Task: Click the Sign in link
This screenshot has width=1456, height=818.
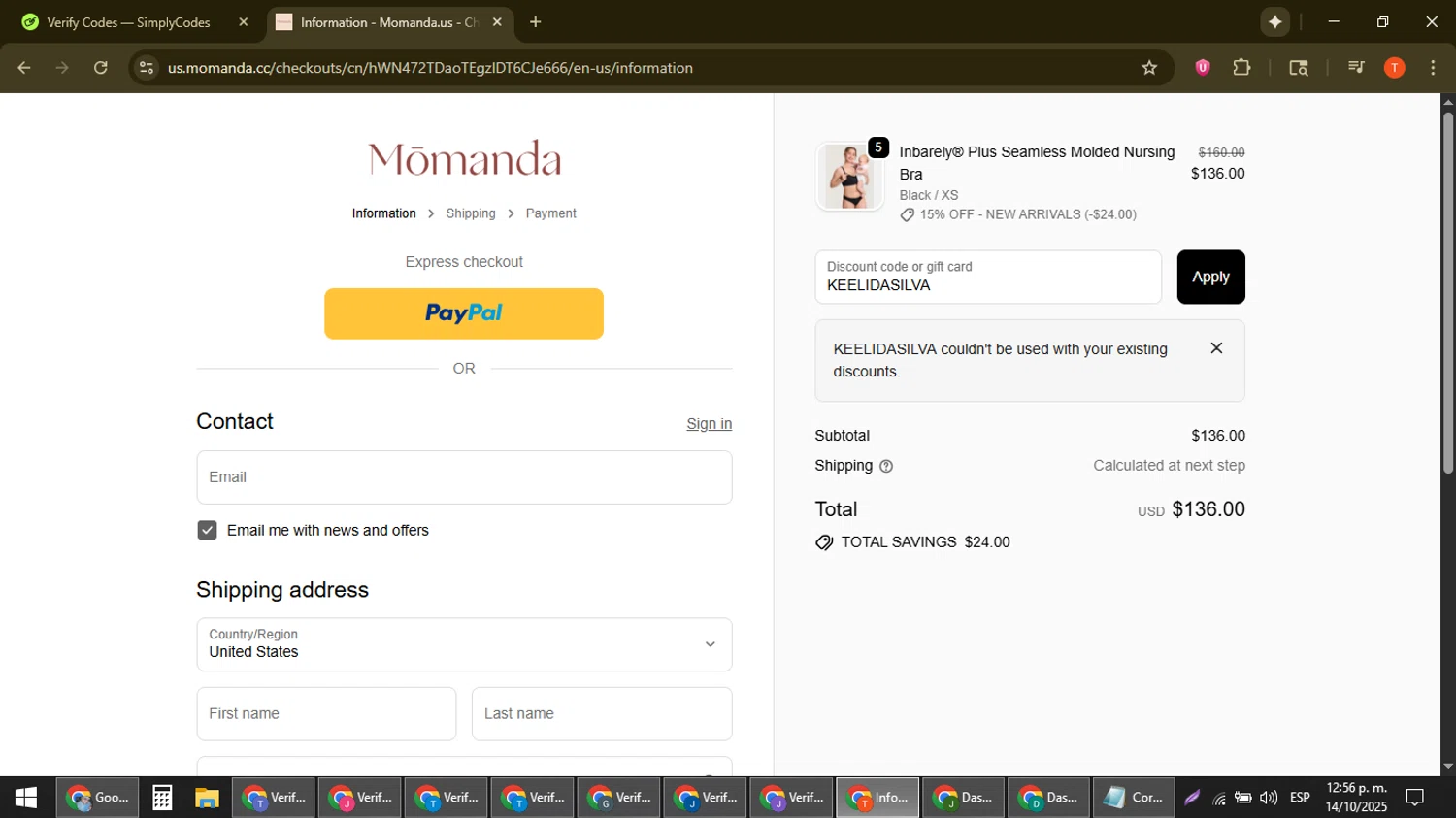Action: point(710,424)
